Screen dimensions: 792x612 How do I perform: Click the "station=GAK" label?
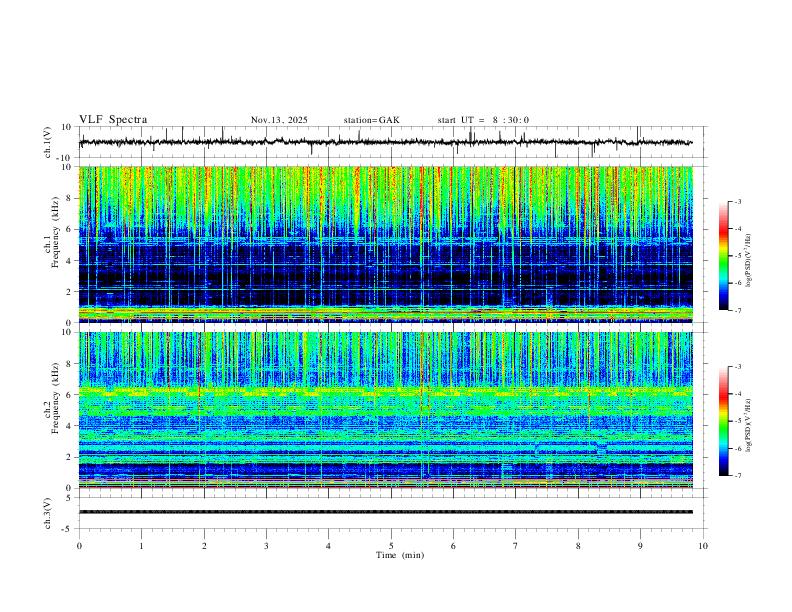[371, 120]
